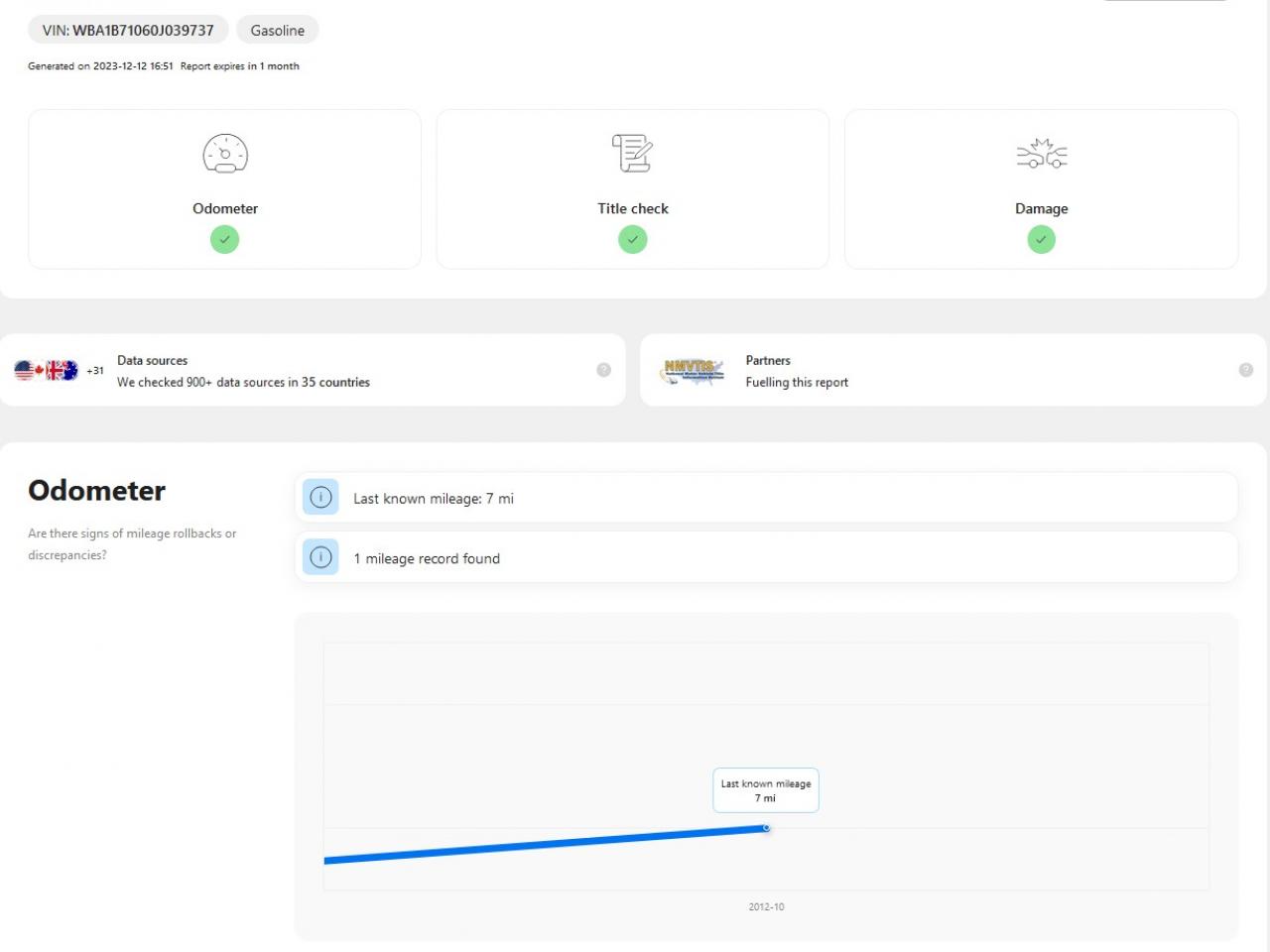Screen dimensions: 1270x952
Task: Click the NMVTIS partner logo
Action: click(x=693, y=371)
